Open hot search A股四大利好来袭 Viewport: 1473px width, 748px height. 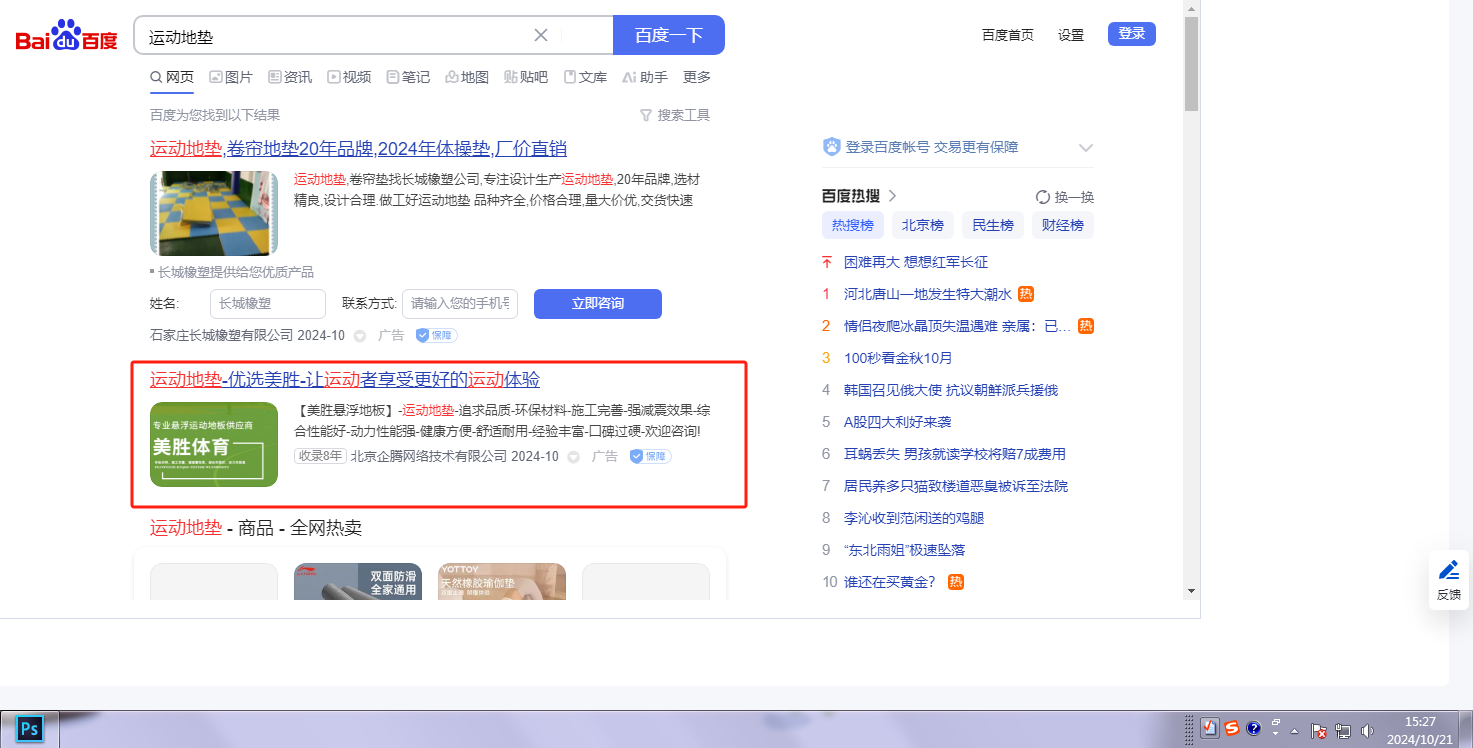pyautogui.click(x=898, y=422)
